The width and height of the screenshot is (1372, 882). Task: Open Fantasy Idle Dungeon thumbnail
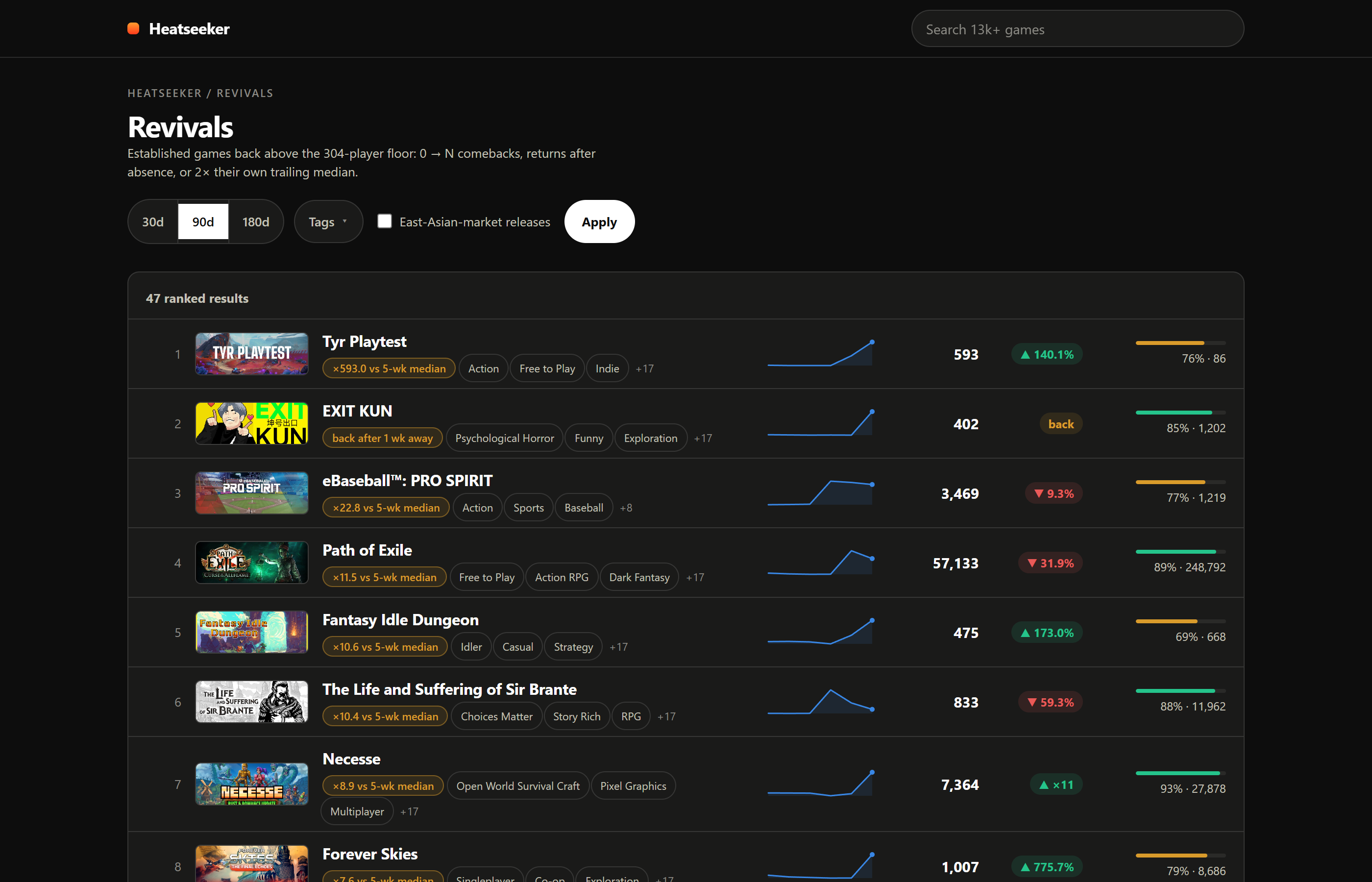[x=251, y=632]
